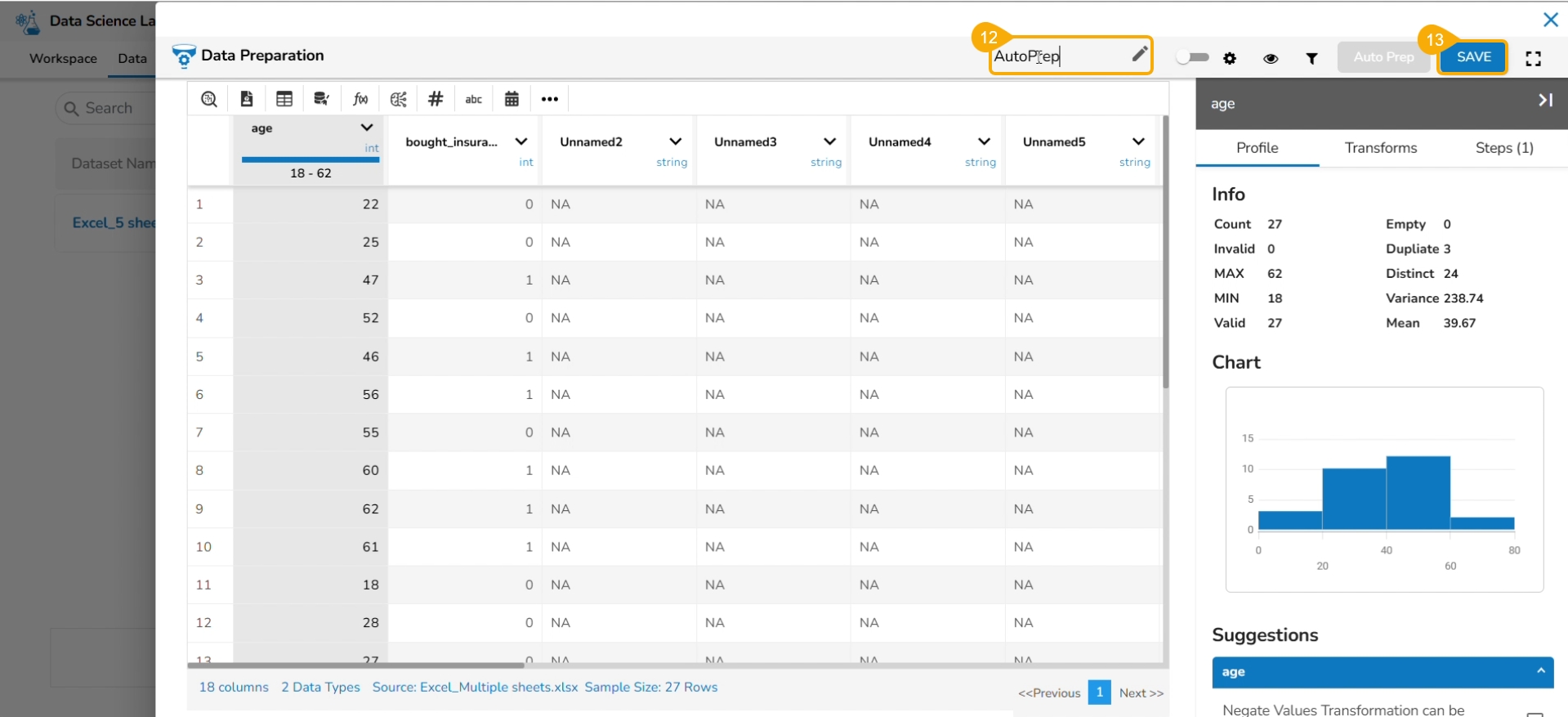Click the f(x) functions icon
Image resolution: width=1568 pixels, height=717 pixels.
pos(360,99)
